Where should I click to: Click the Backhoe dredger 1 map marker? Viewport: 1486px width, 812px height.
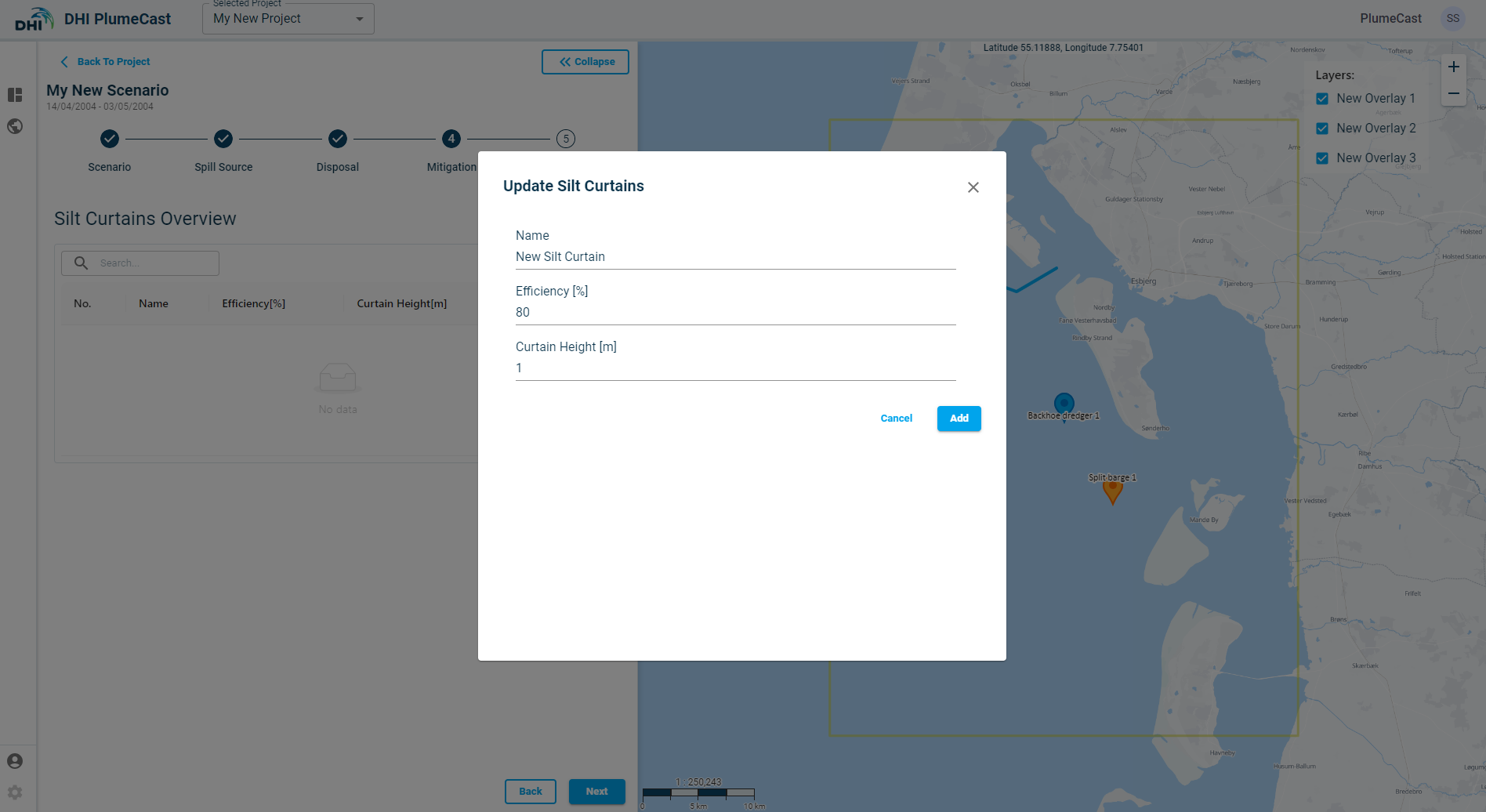point(1064,404)
